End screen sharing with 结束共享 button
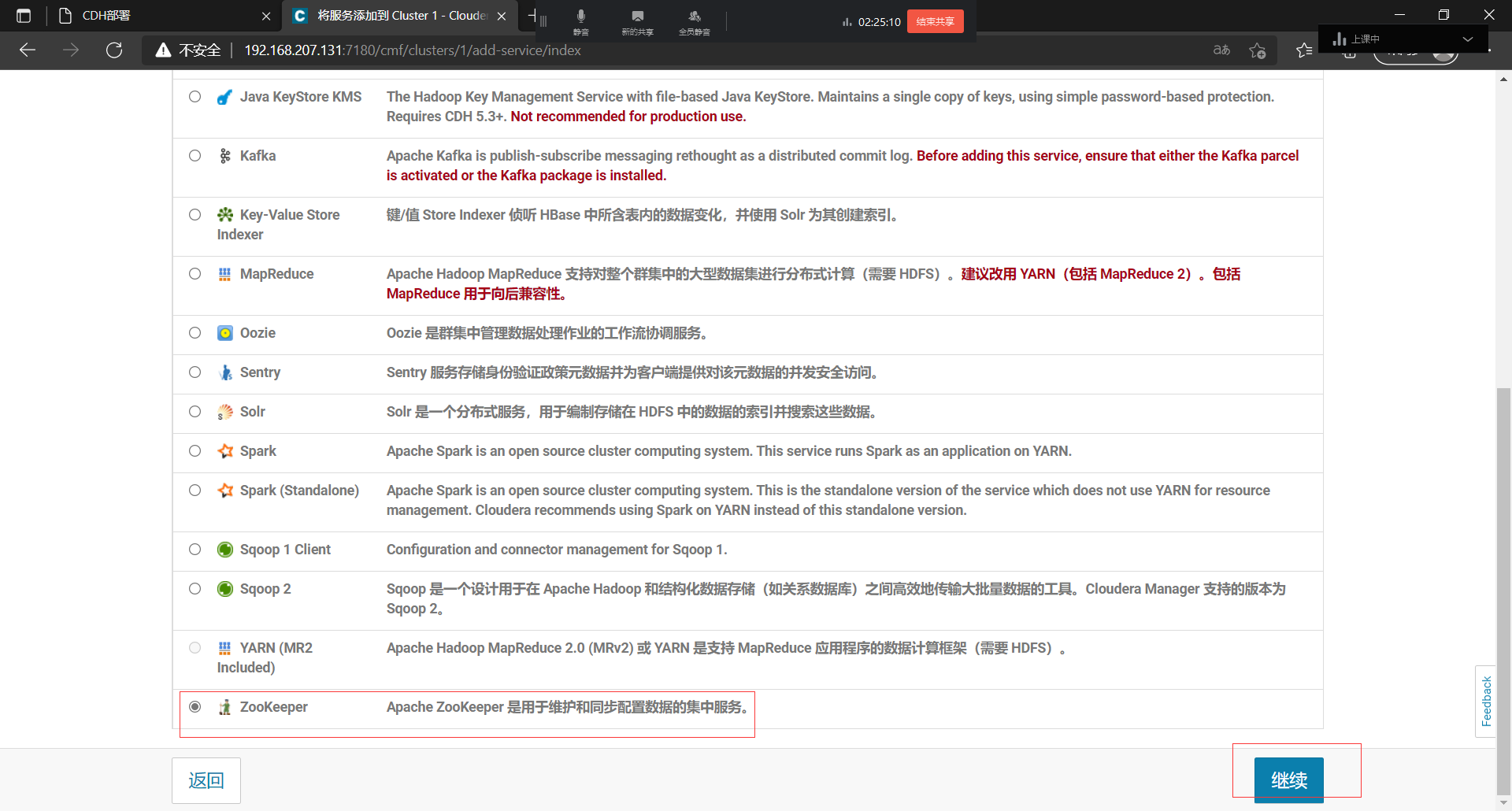The height and width of the screenshot is (811, 1512). [x=935, y=21]
